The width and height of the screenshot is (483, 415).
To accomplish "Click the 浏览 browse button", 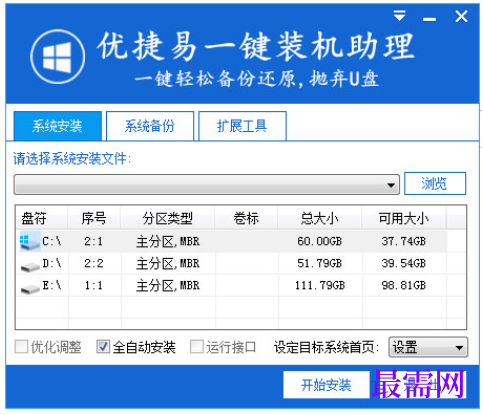I will pos(435,183).
